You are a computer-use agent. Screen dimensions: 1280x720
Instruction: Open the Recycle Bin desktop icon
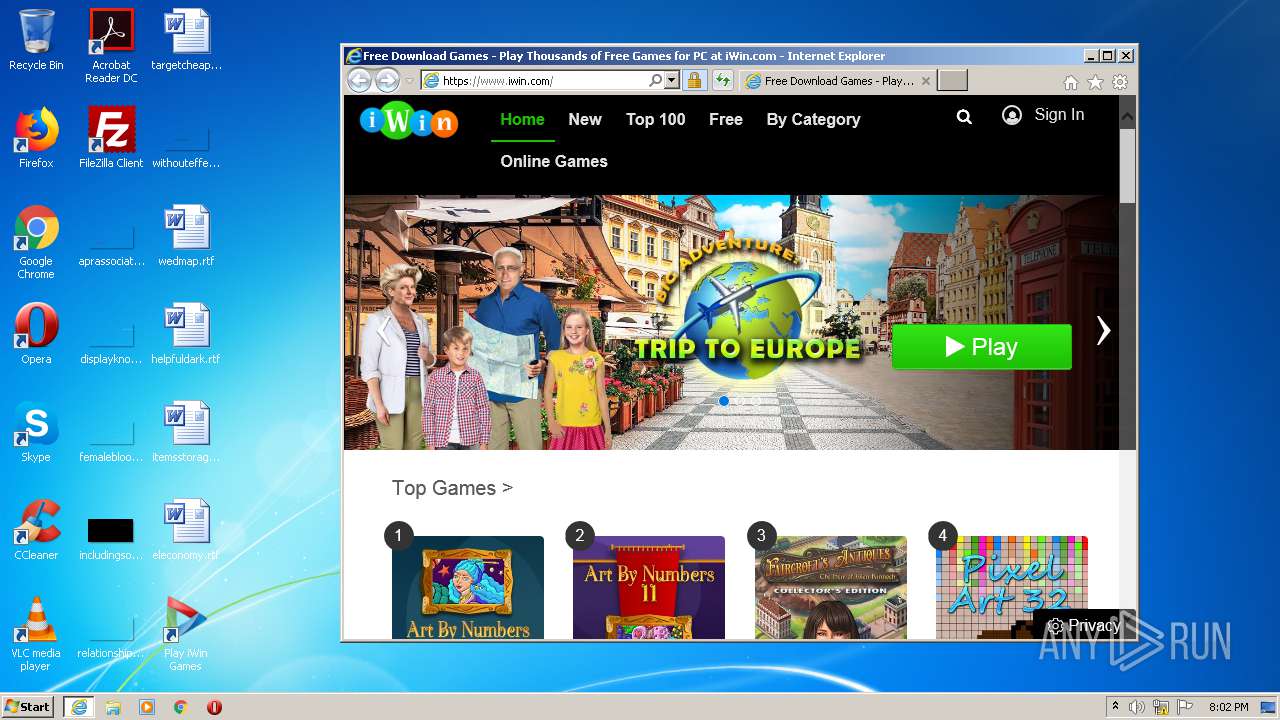click(x=36, y=40)
